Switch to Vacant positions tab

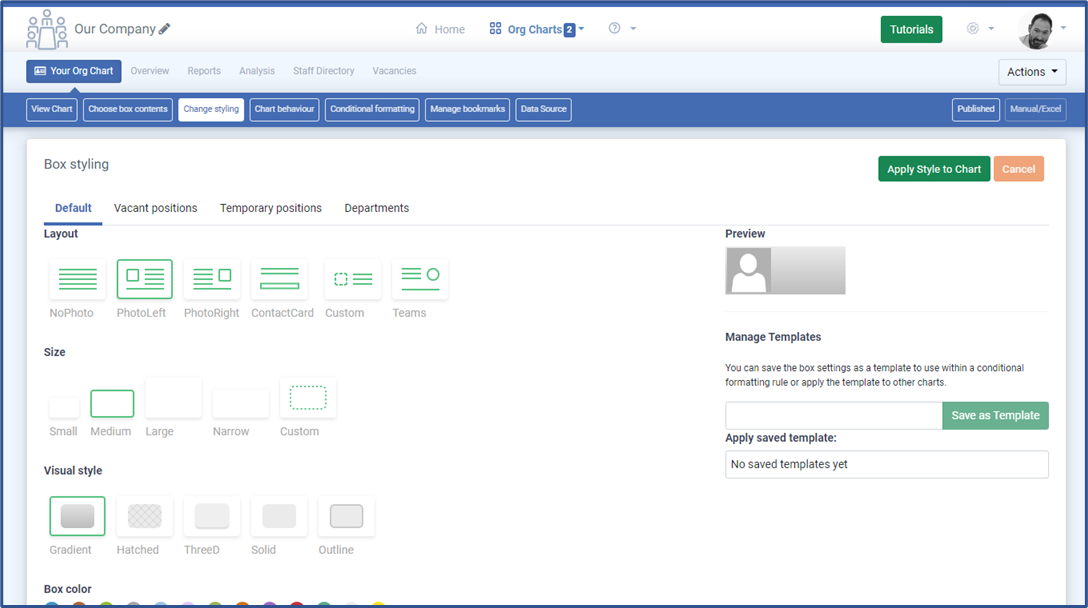pos(155,208)
